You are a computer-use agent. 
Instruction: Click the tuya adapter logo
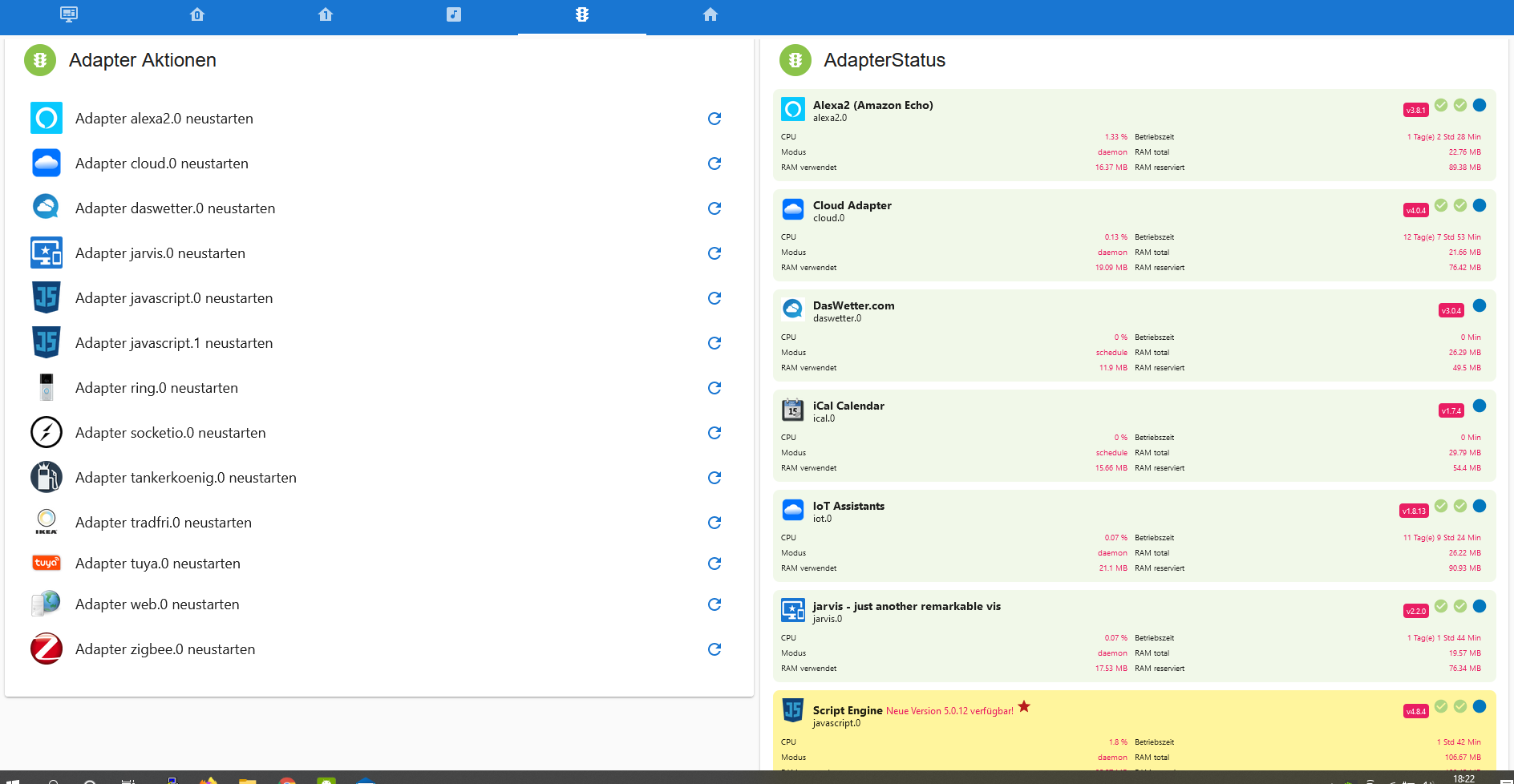(x=47, y=564)
